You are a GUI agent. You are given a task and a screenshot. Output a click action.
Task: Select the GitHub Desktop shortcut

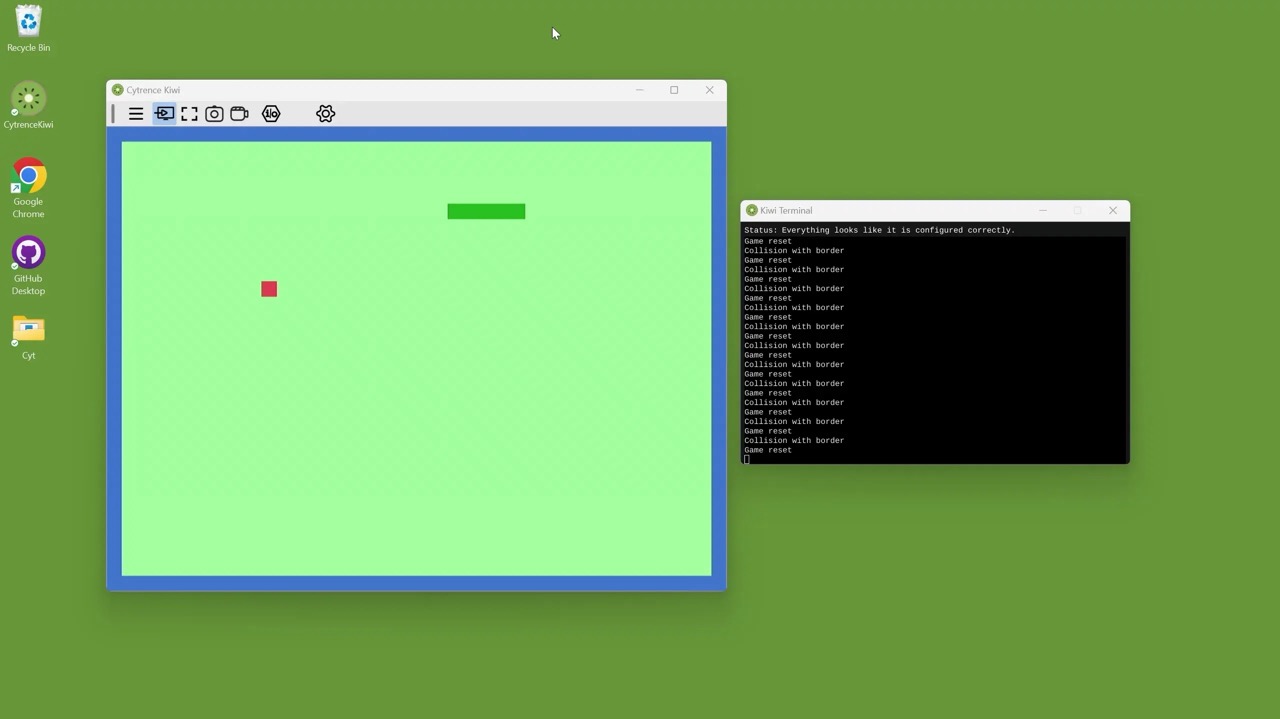[x=28, y=266]
